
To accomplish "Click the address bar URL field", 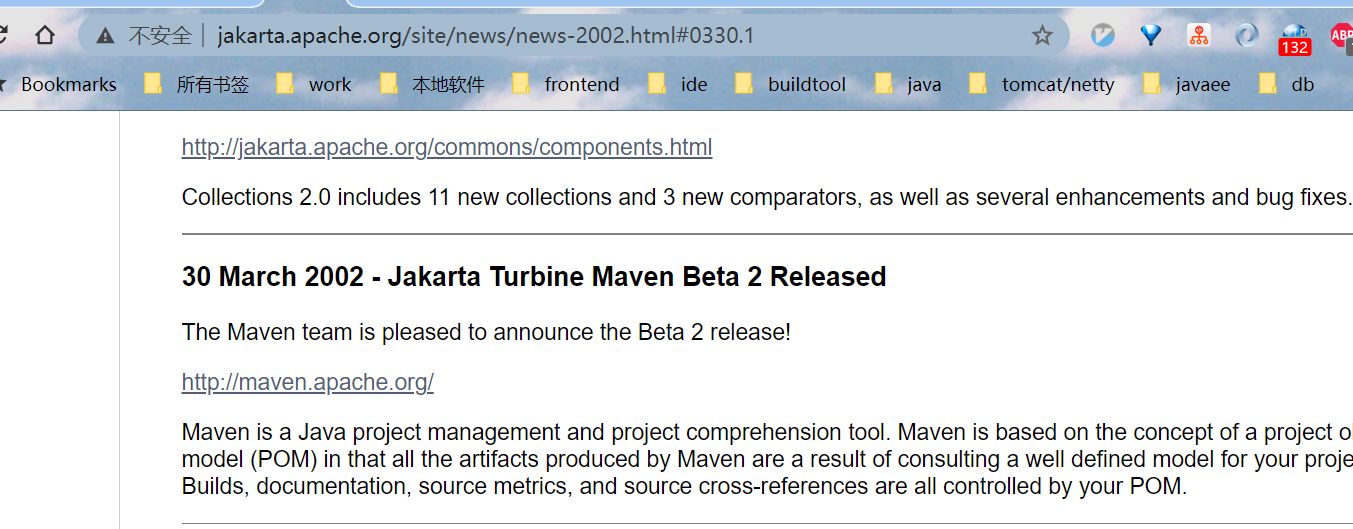I will [572, 36].
